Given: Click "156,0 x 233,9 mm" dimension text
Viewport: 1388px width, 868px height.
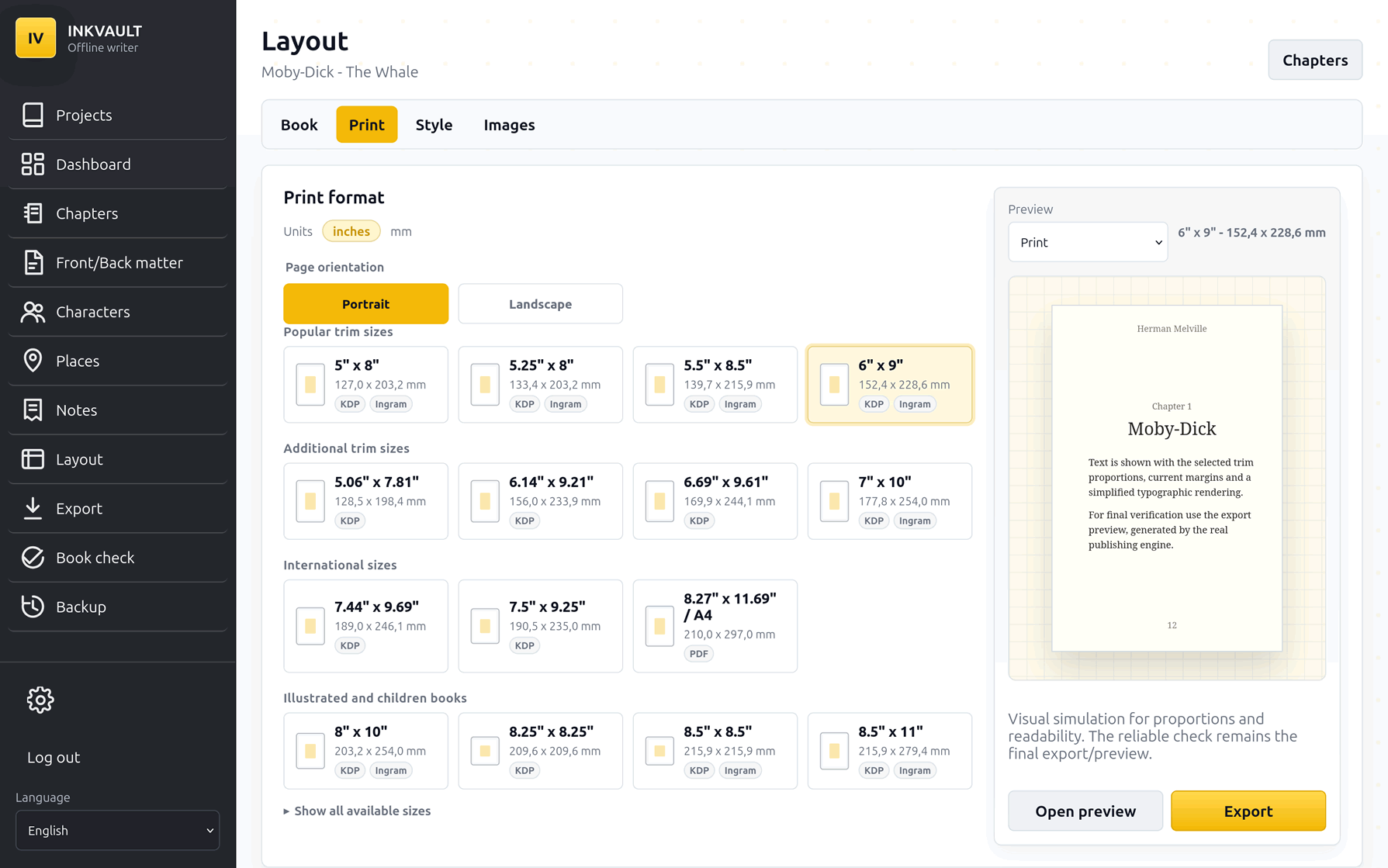Looking at the screenshot, I should [x=555, y=501].
